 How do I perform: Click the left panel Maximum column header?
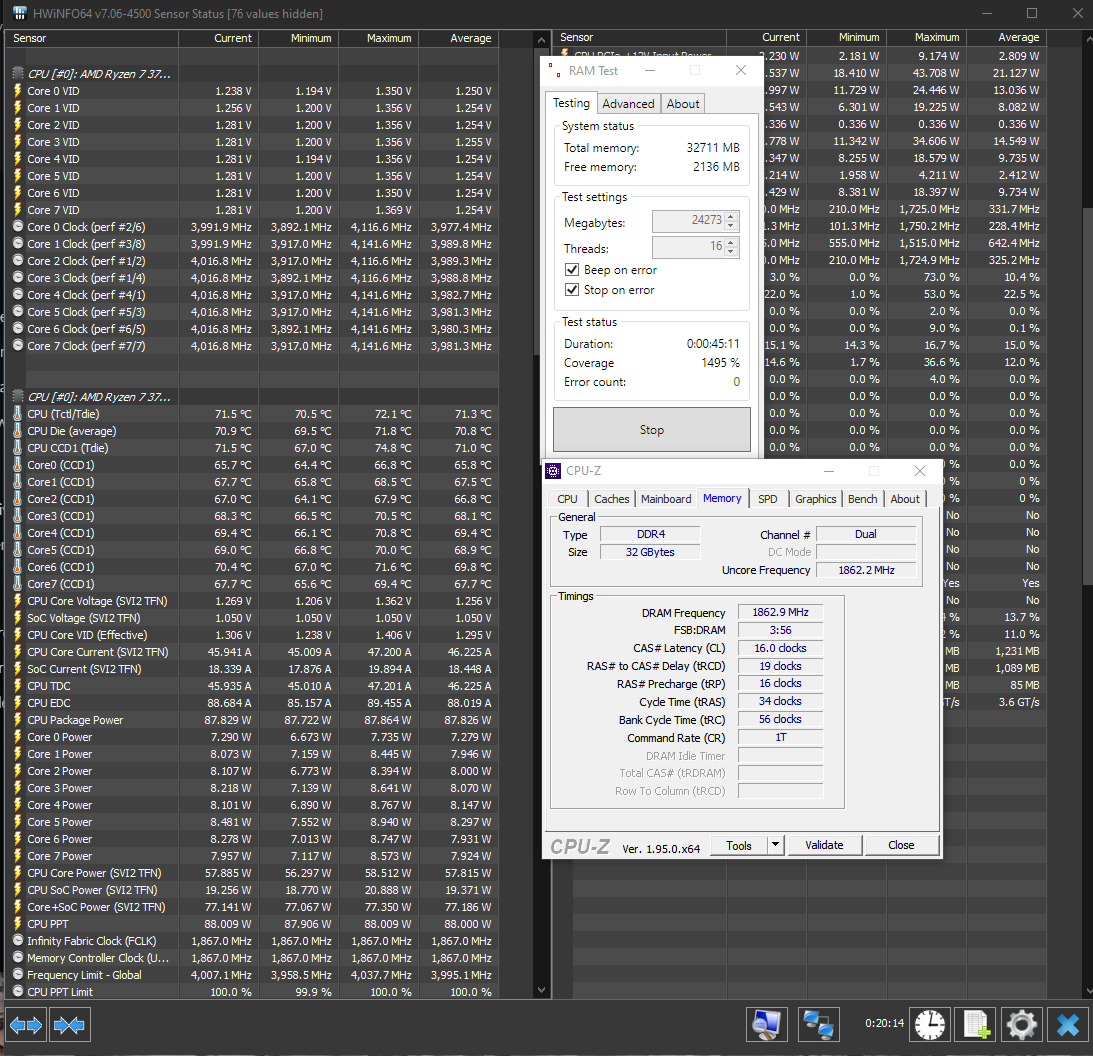click(x=379, y=38)
